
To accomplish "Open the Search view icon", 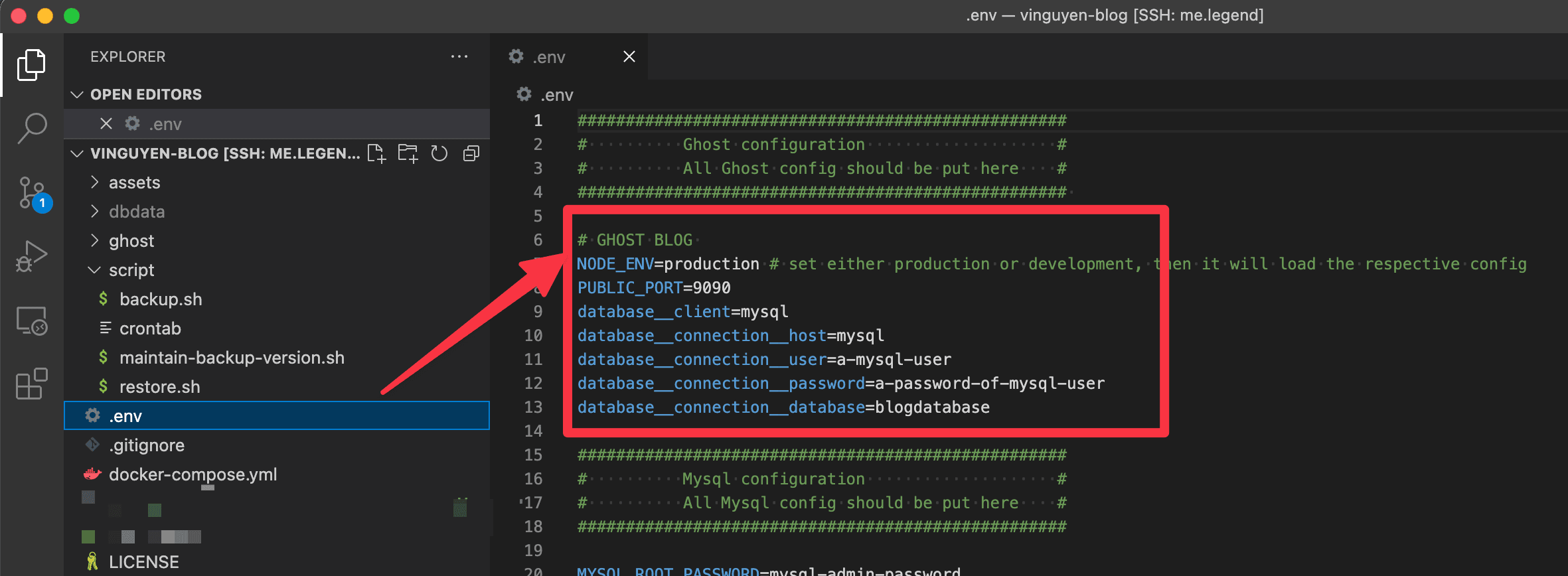I will [31, 127].
